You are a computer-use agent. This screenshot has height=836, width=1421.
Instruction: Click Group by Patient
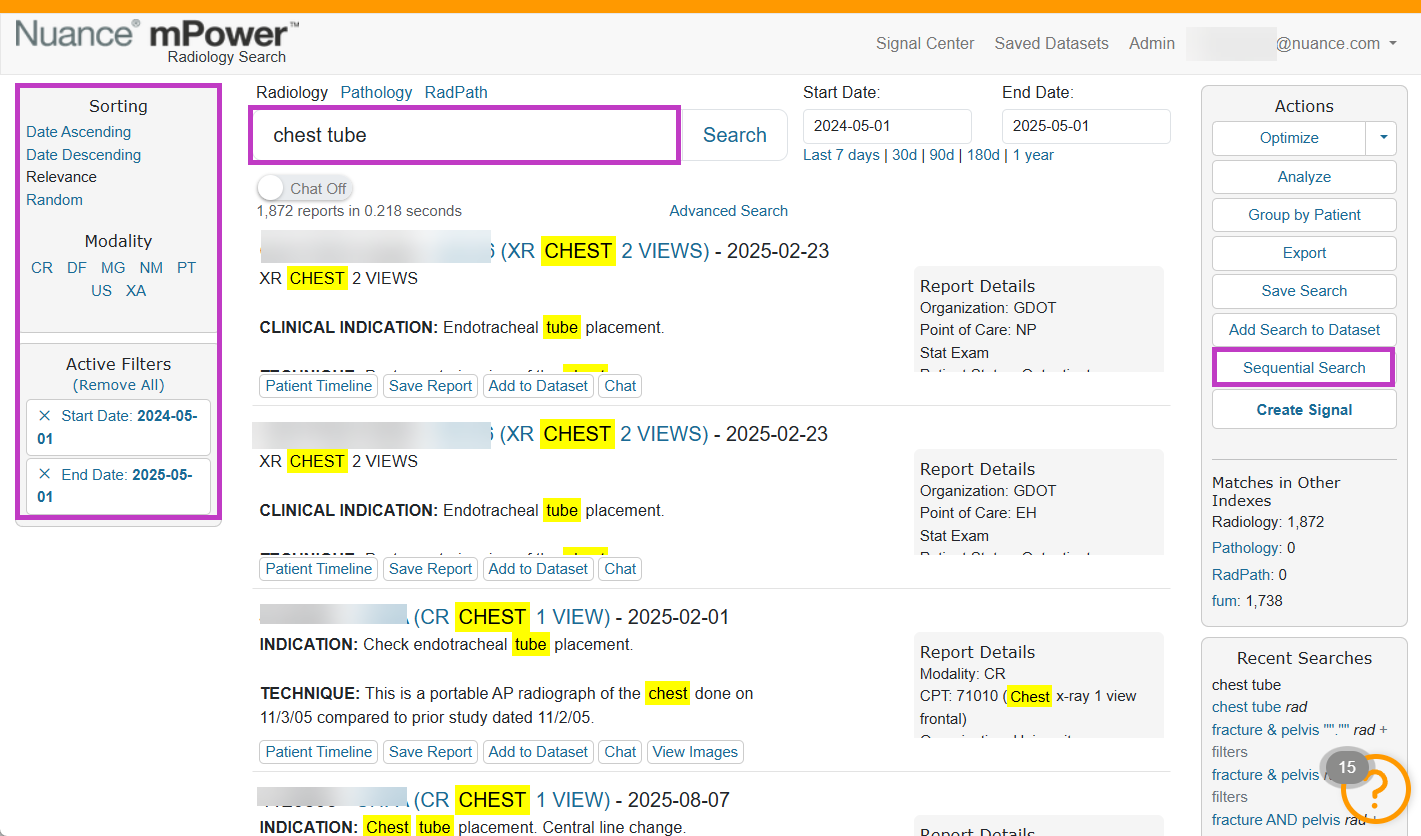pyautogui.click(x=1304, y=215)
